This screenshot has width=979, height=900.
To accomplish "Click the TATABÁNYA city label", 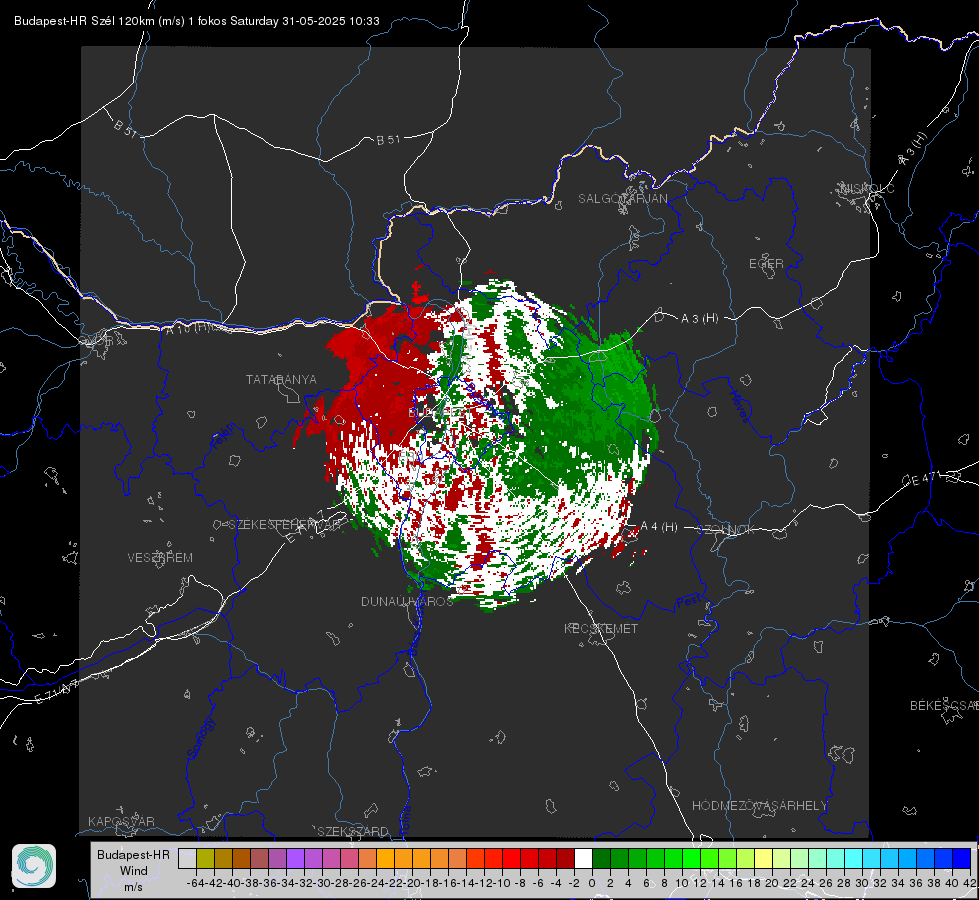I will click(281, 380).
